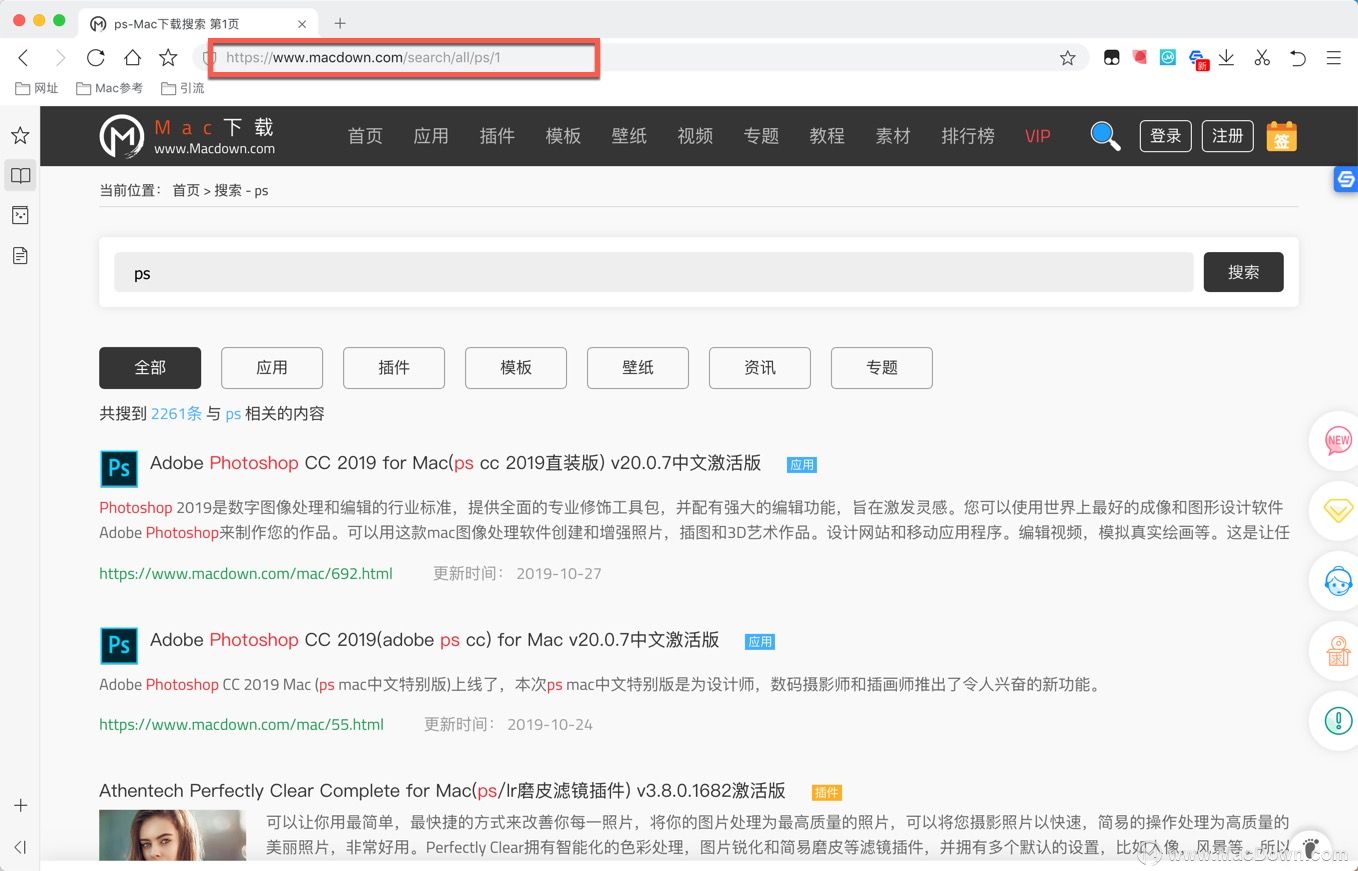Click the Athentech result portrait thumbnail
Viewport: 1358px width, 871px height.
[x=172, y=836]
